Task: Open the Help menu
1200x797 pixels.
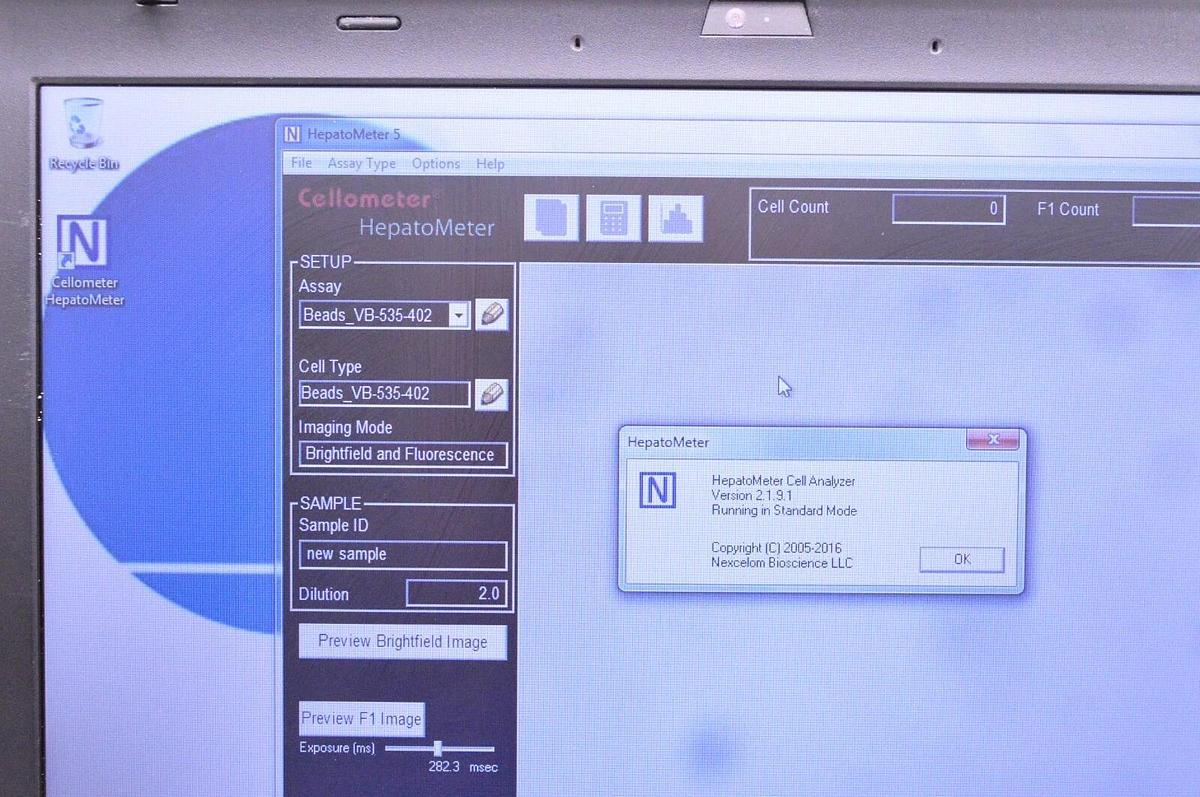Action: click(490, 163)
